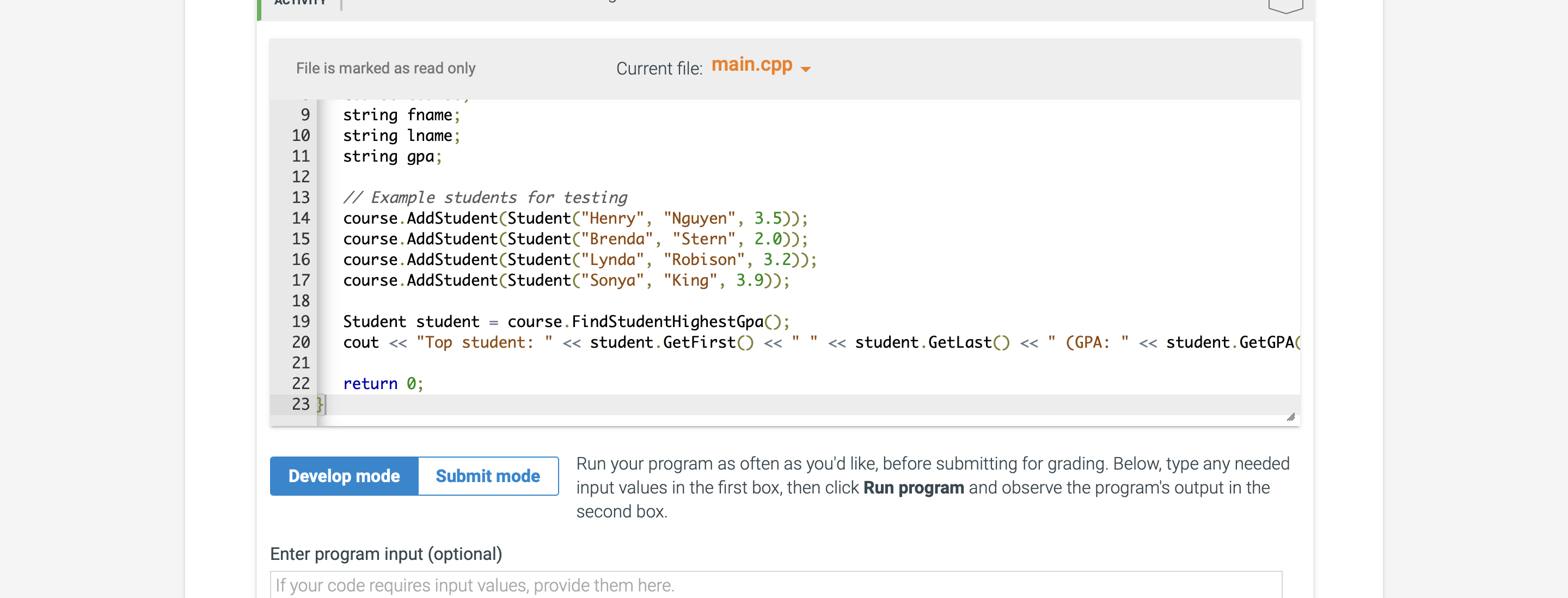Click the editor resize handle
1568x598 pixels.
point(1291,417)
